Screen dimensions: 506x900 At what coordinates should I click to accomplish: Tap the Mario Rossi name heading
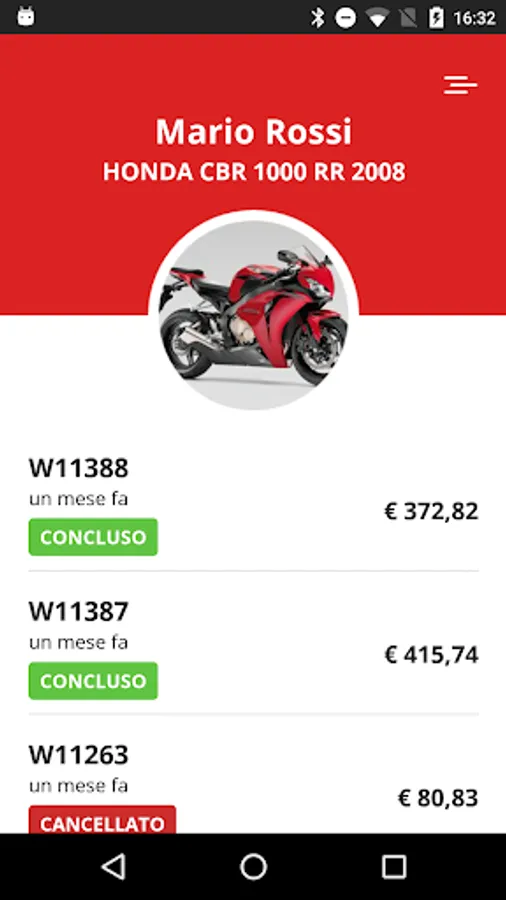[254, 131]
